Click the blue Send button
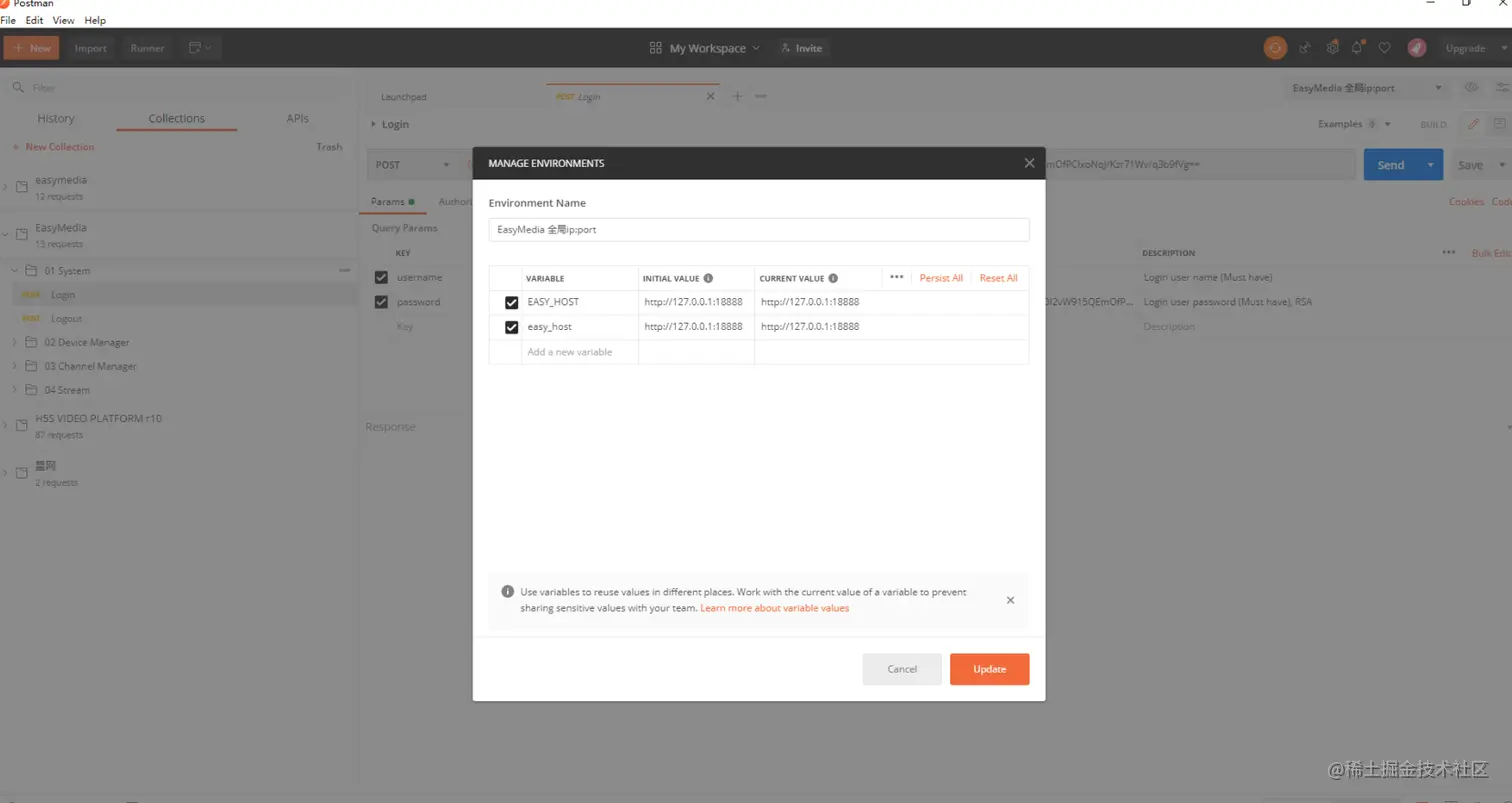Viewport: 1512px width, 803px height. [1391, 165]
